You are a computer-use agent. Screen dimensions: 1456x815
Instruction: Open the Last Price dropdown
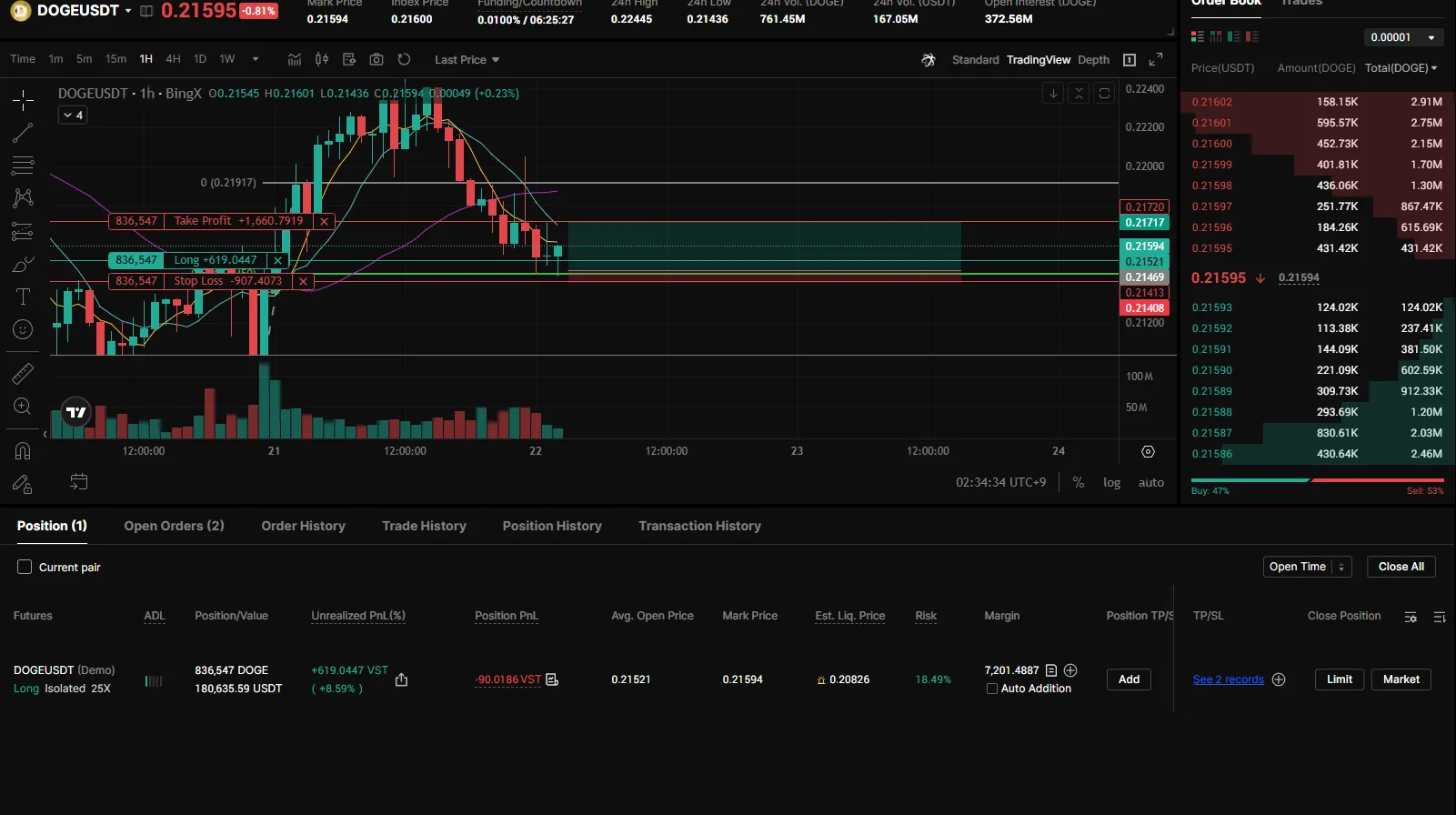(467, 60)
